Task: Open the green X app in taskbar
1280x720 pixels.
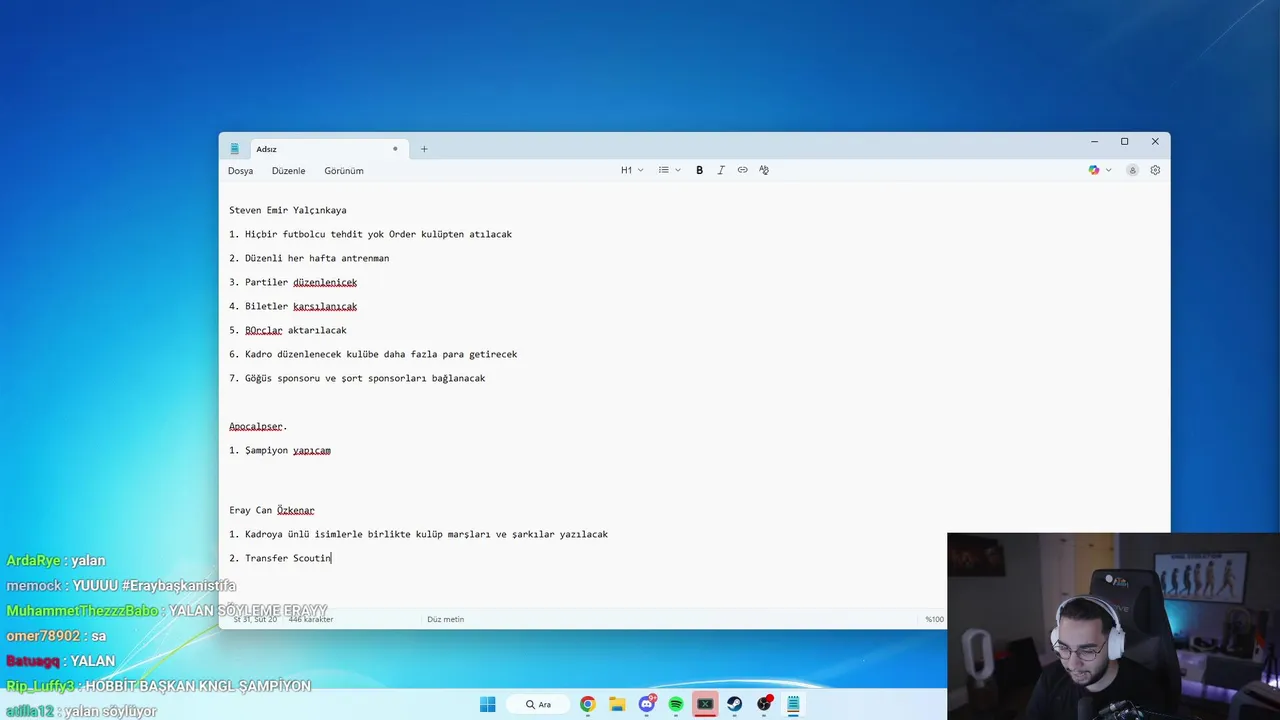Action: pos(705,704)
